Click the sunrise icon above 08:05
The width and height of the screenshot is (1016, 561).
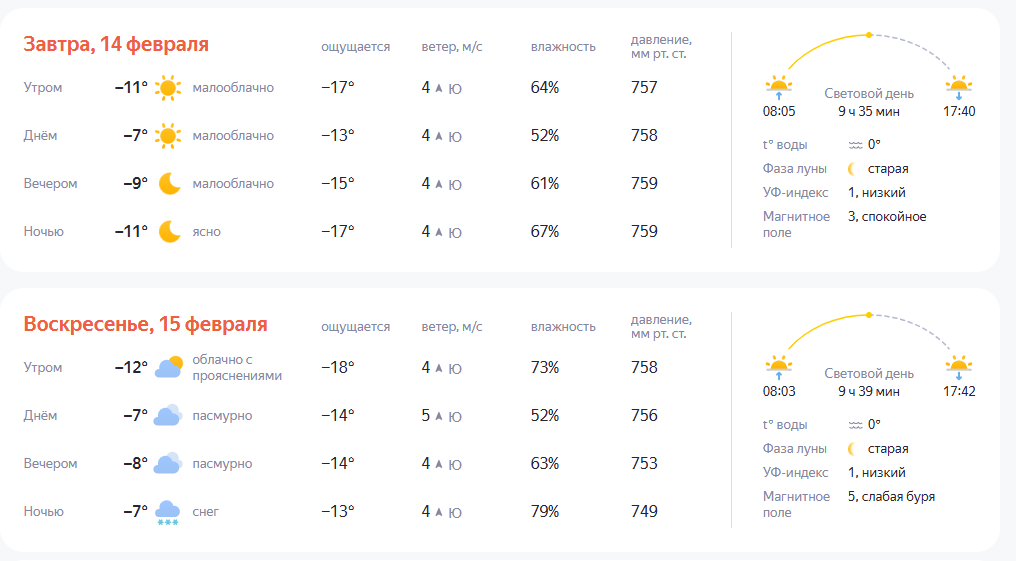pyautogui.click(x=779, y=86)
